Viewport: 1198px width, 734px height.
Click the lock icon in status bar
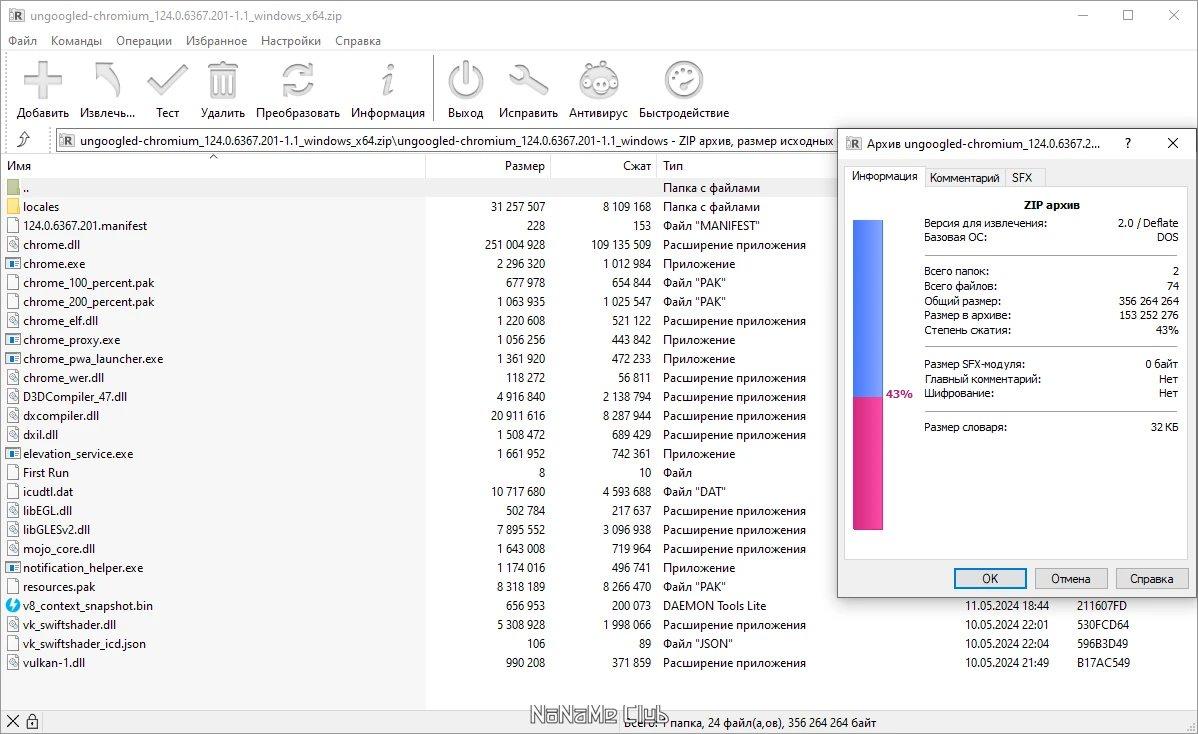32,720
